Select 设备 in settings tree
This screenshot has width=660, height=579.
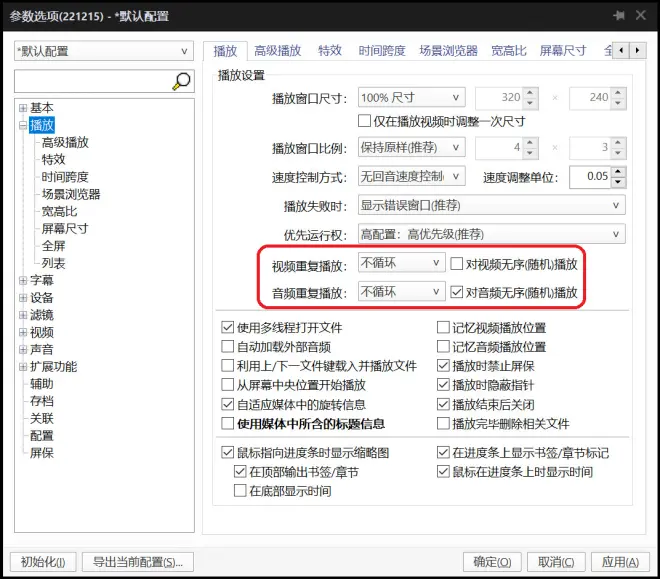[x=42, y=297]
